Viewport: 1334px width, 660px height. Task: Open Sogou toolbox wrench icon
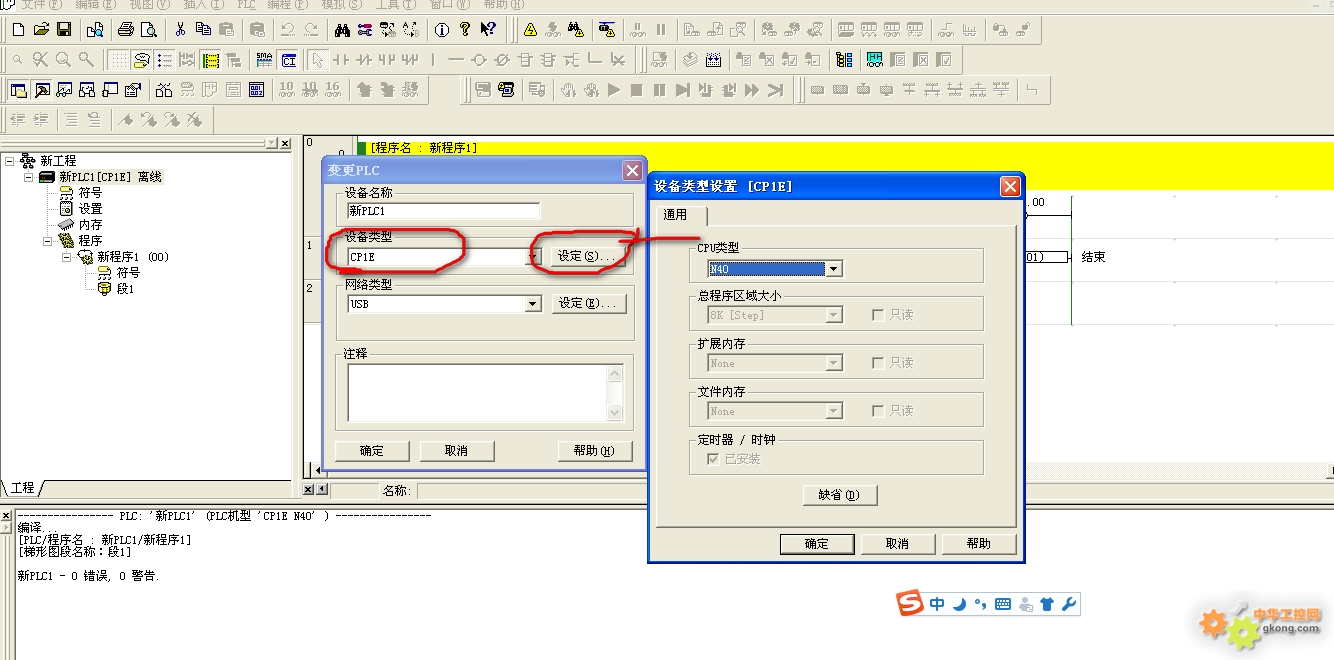[1068, 604]
